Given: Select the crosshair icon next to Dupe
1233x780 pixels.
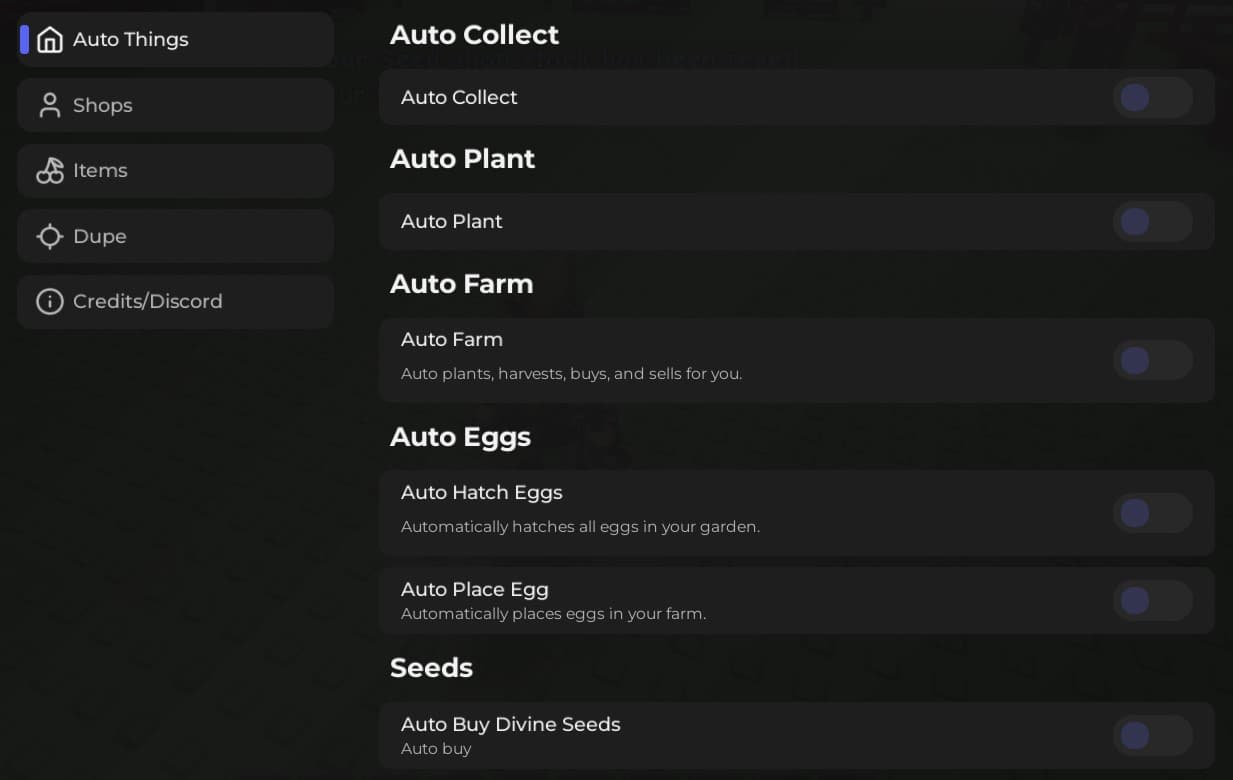Looking at the screenshot, I should click(49, 236).
